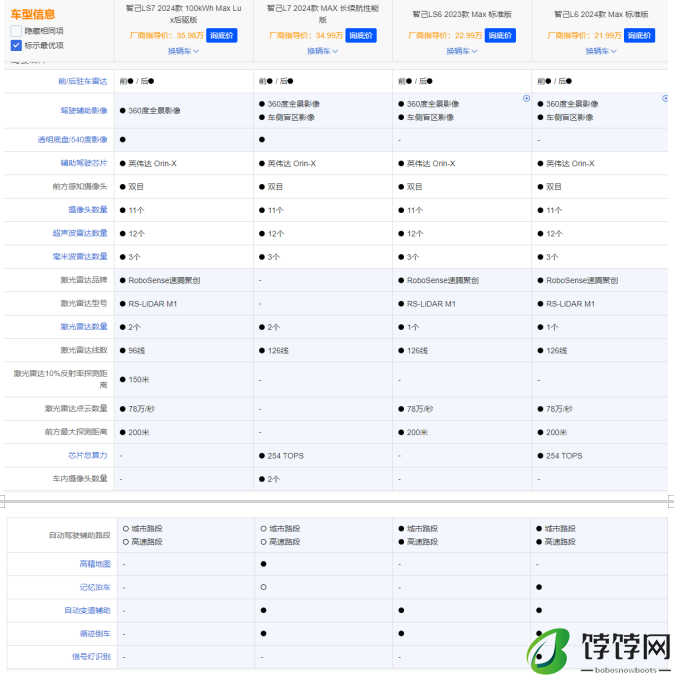Select 城市路段 in the LS6 column

pos(422,528)
